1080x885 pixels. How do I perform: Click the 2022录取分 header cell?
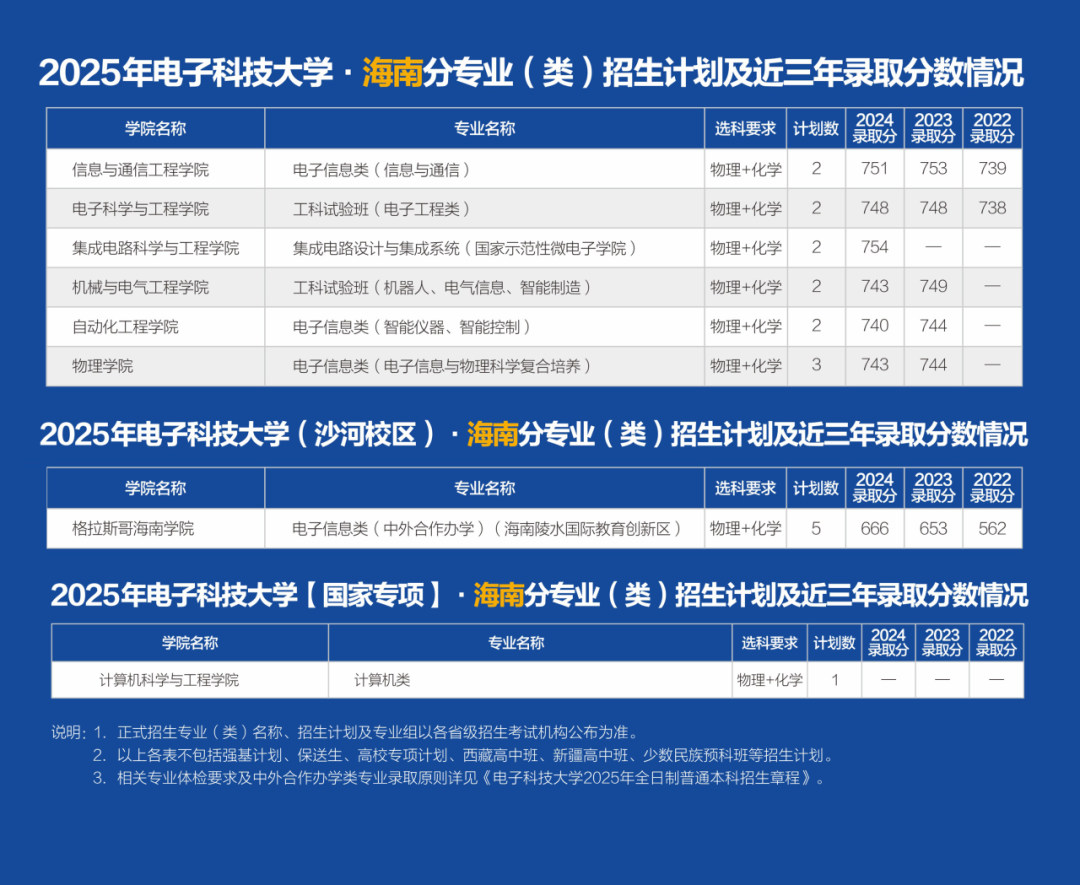pos(992,128)
